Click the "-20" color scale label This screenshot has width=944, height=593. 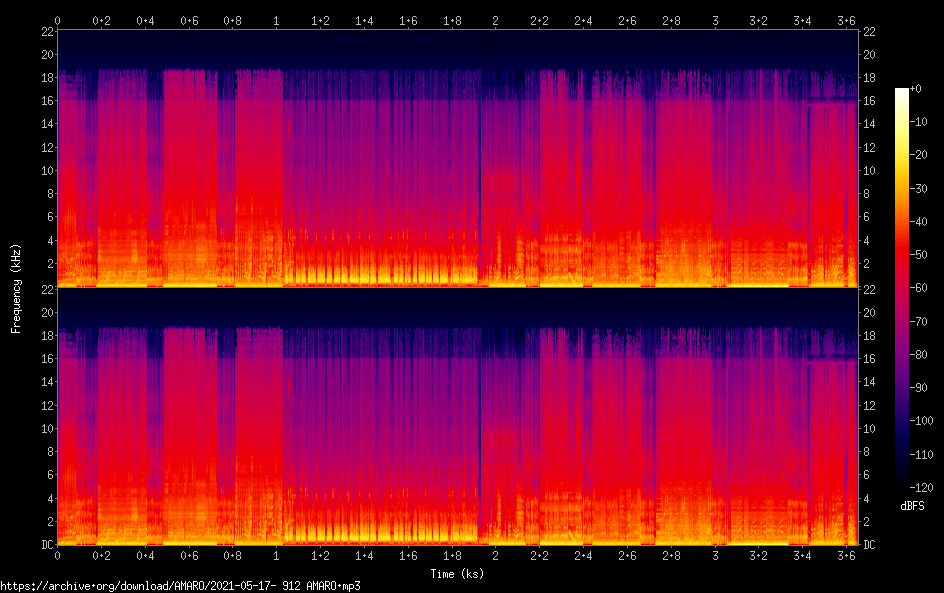point(919,155)
